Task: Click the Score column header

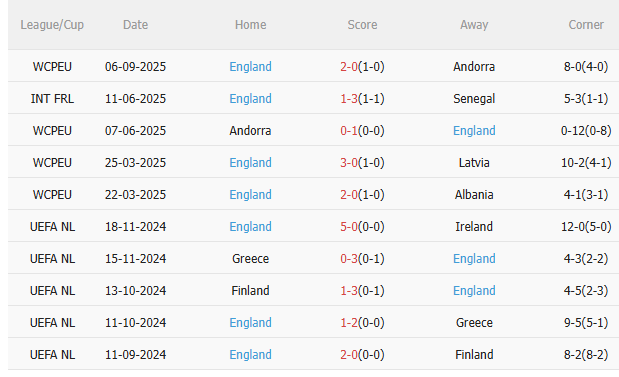Action: point(362,24)
